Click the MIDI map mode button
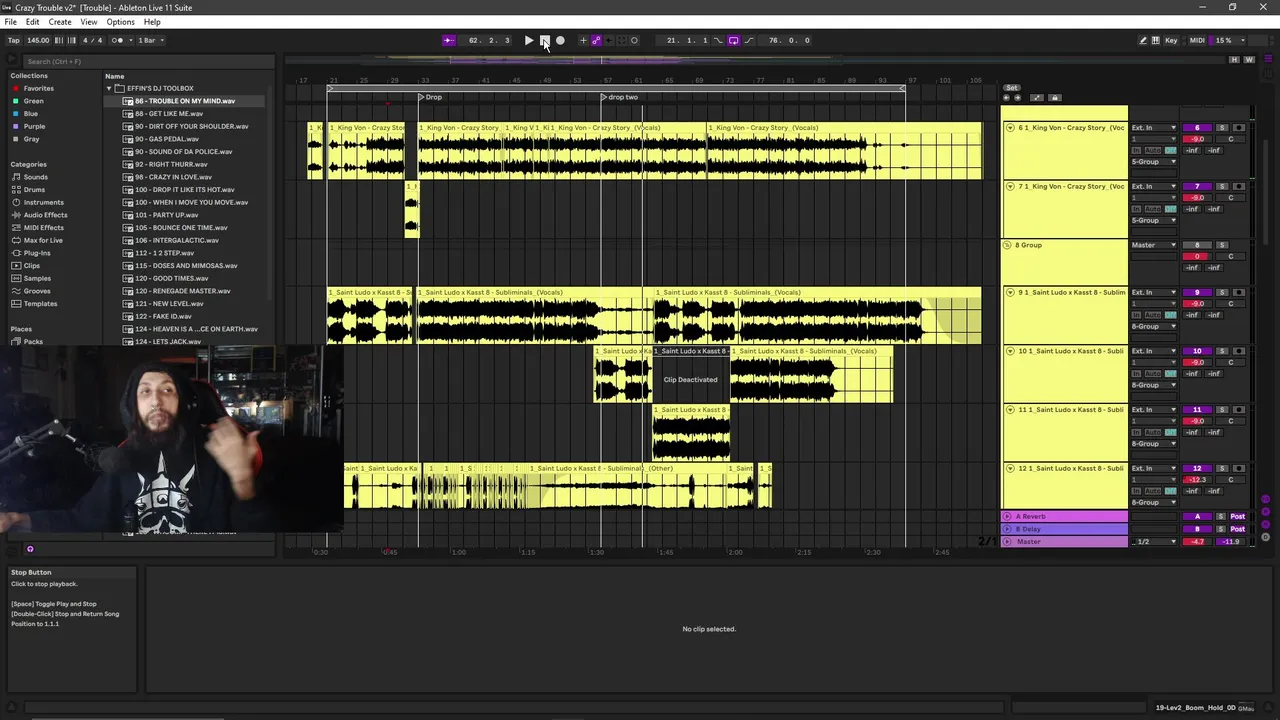1280x720 pixels. (1197, 40)
